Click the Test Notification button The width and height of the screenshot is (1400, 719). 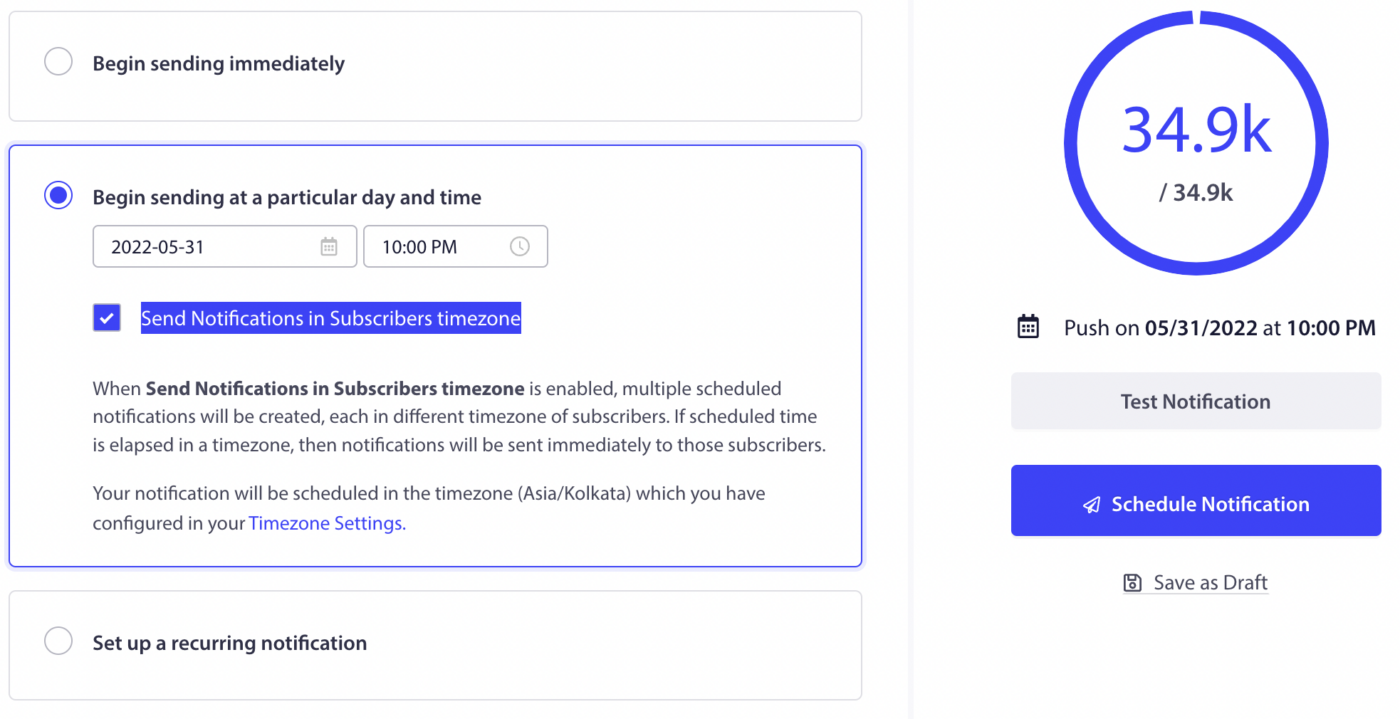tap(1196, 402)
